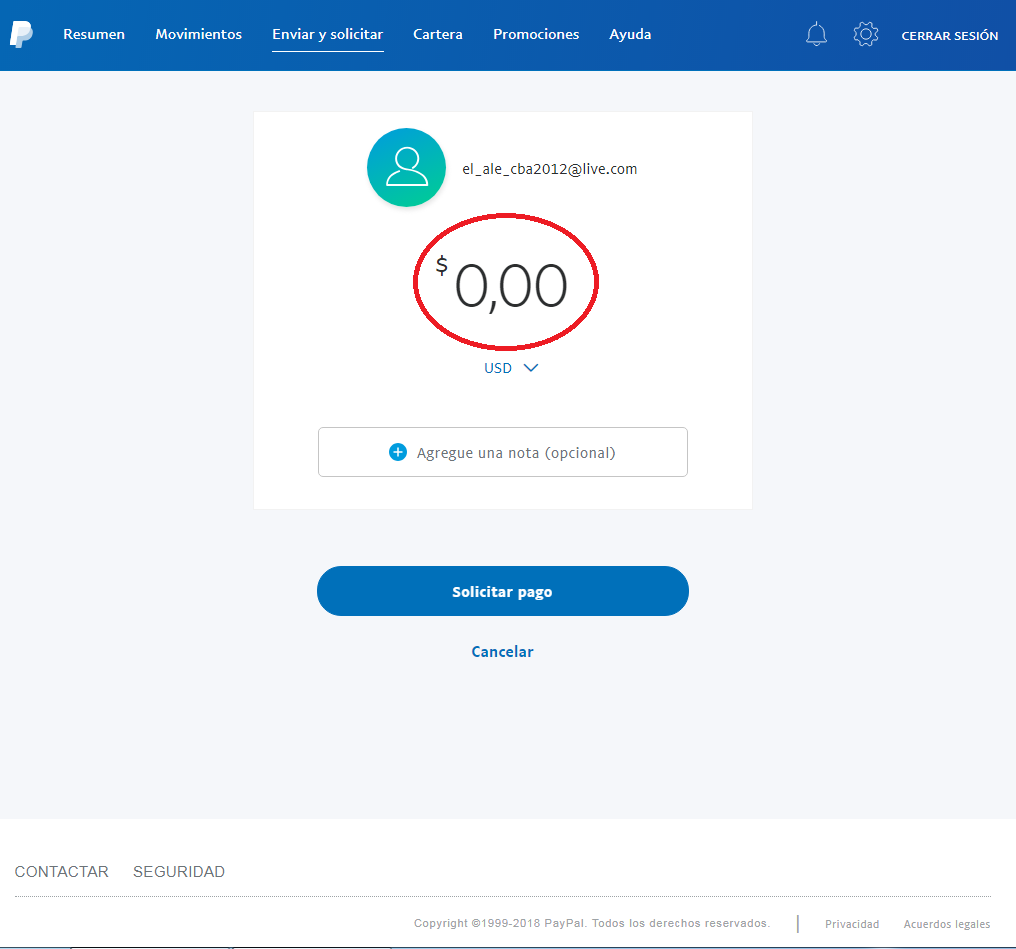This screenshot has height=949, width=1016.
Task: Click recipient email el_ale_cba2012@live.com
Action: (549, 169)
